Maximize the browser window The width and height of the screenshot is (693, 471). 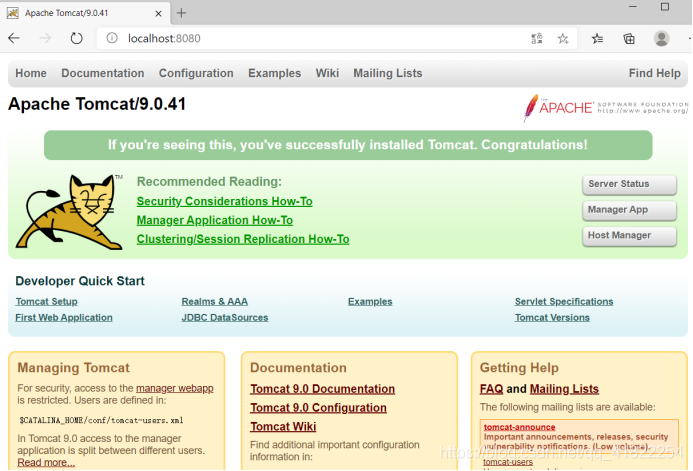click(665, 7)
